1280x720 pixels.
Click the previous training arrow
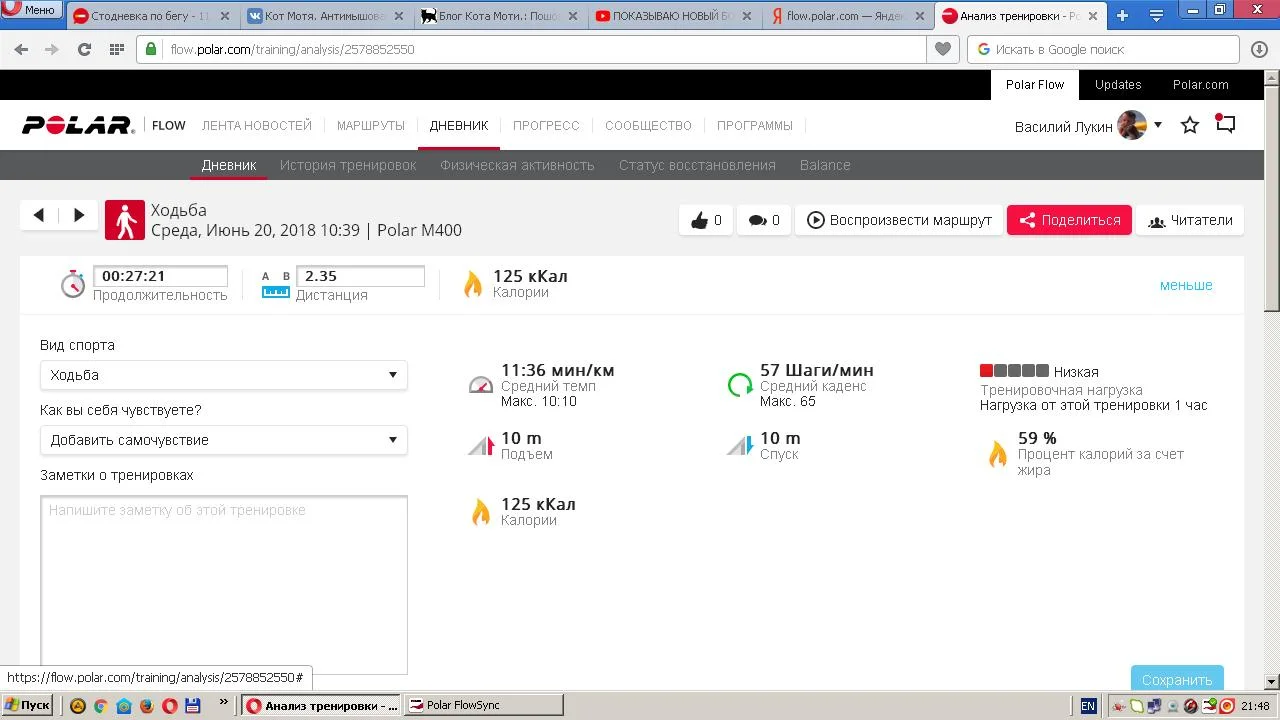pos(39,215)
